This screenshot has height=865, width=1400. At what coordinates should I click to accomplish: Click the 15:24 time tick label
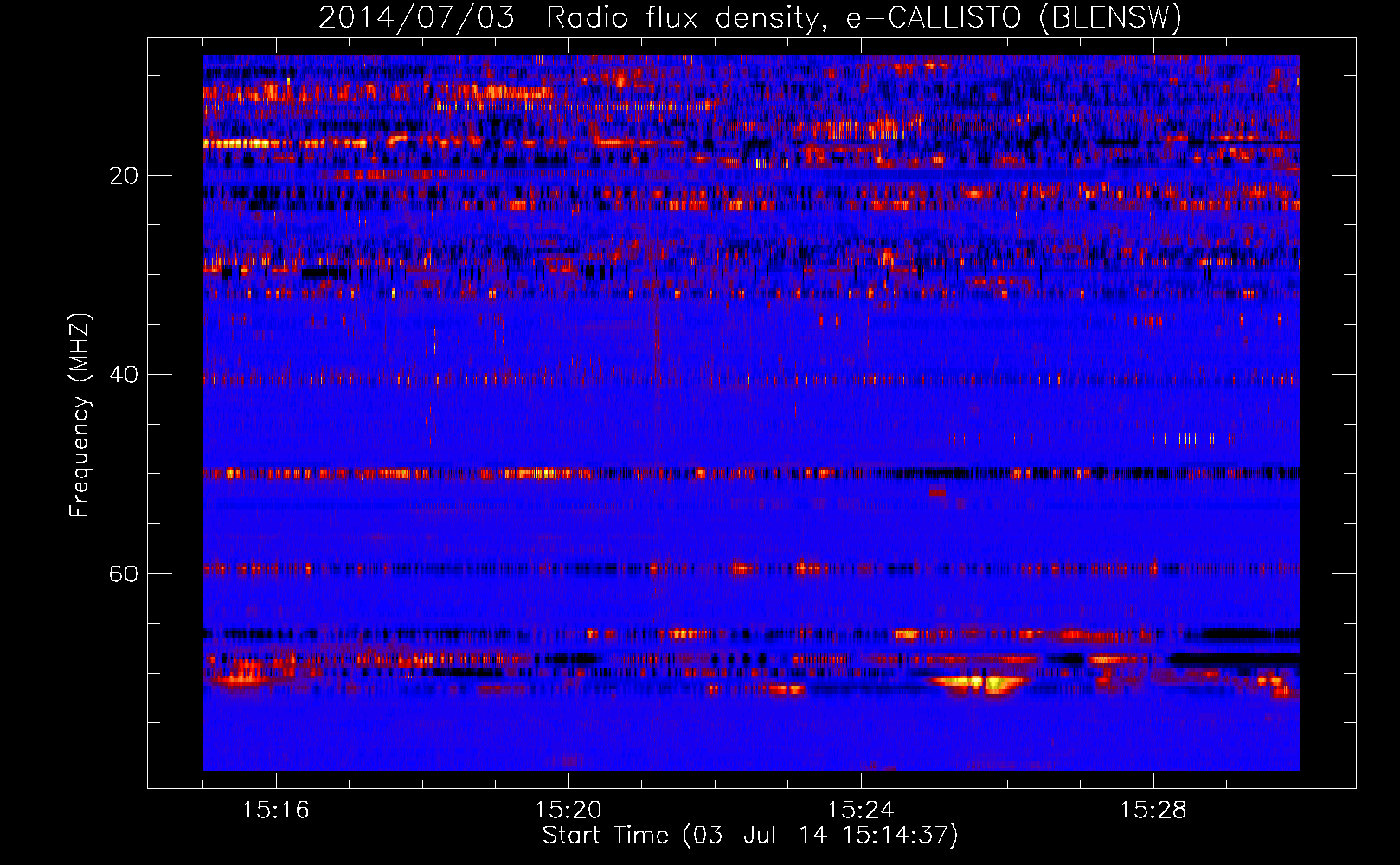(x=861, y=810)
